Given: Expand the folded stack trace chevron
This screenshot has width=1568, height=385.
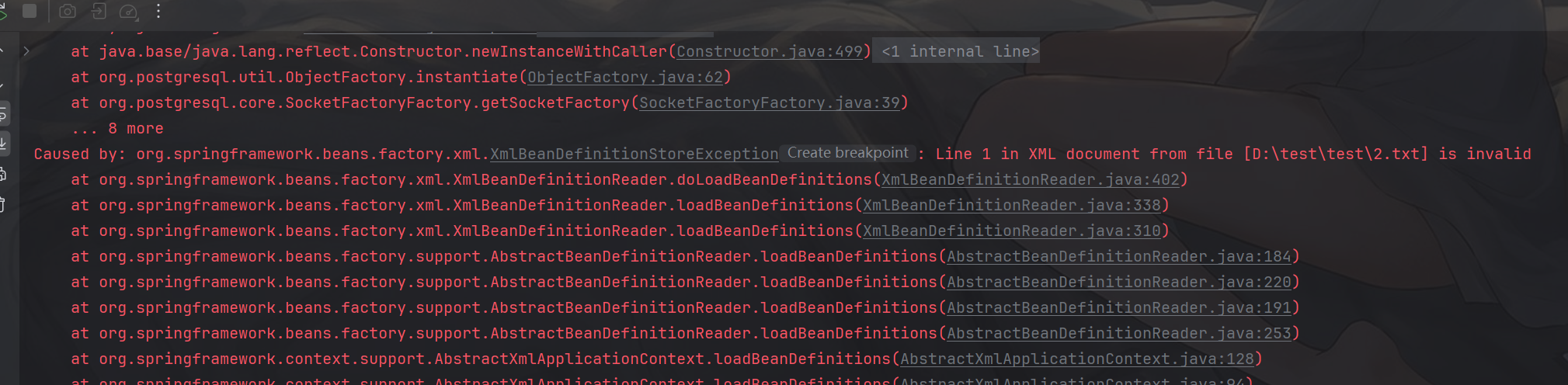Looking at the screenshot, I should point(26,51).
